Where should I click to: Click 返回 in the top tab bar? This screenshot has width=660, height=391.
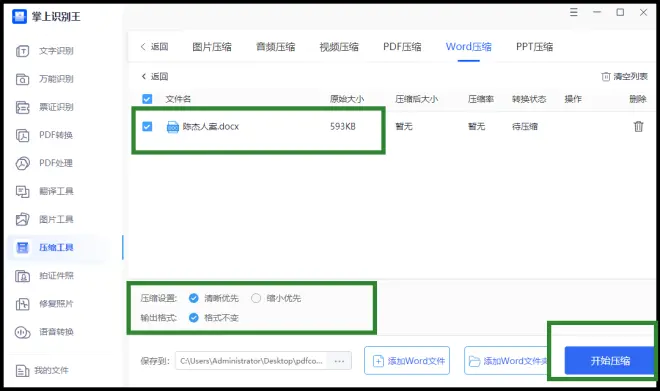coord(154,47)
